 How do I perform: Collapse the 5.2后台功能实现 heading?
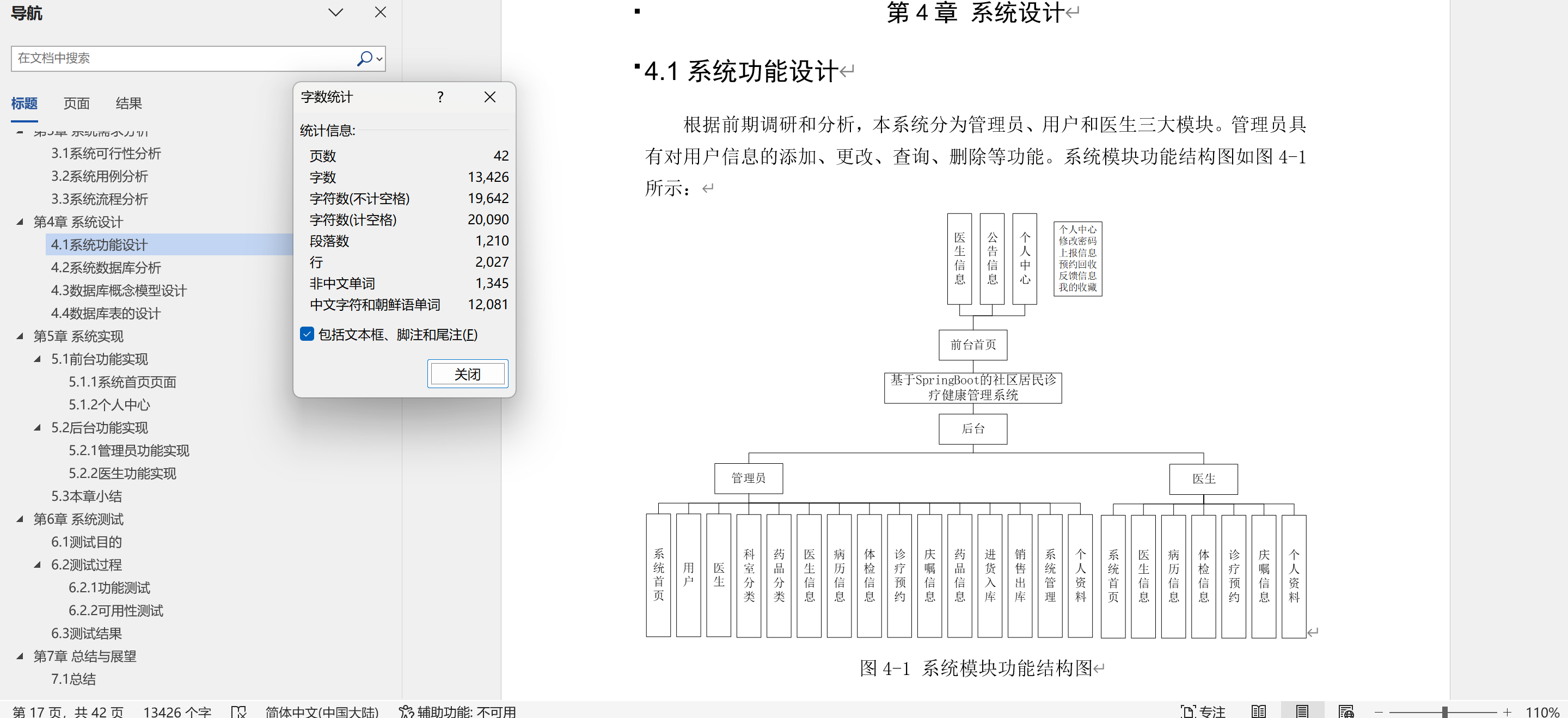38,428
